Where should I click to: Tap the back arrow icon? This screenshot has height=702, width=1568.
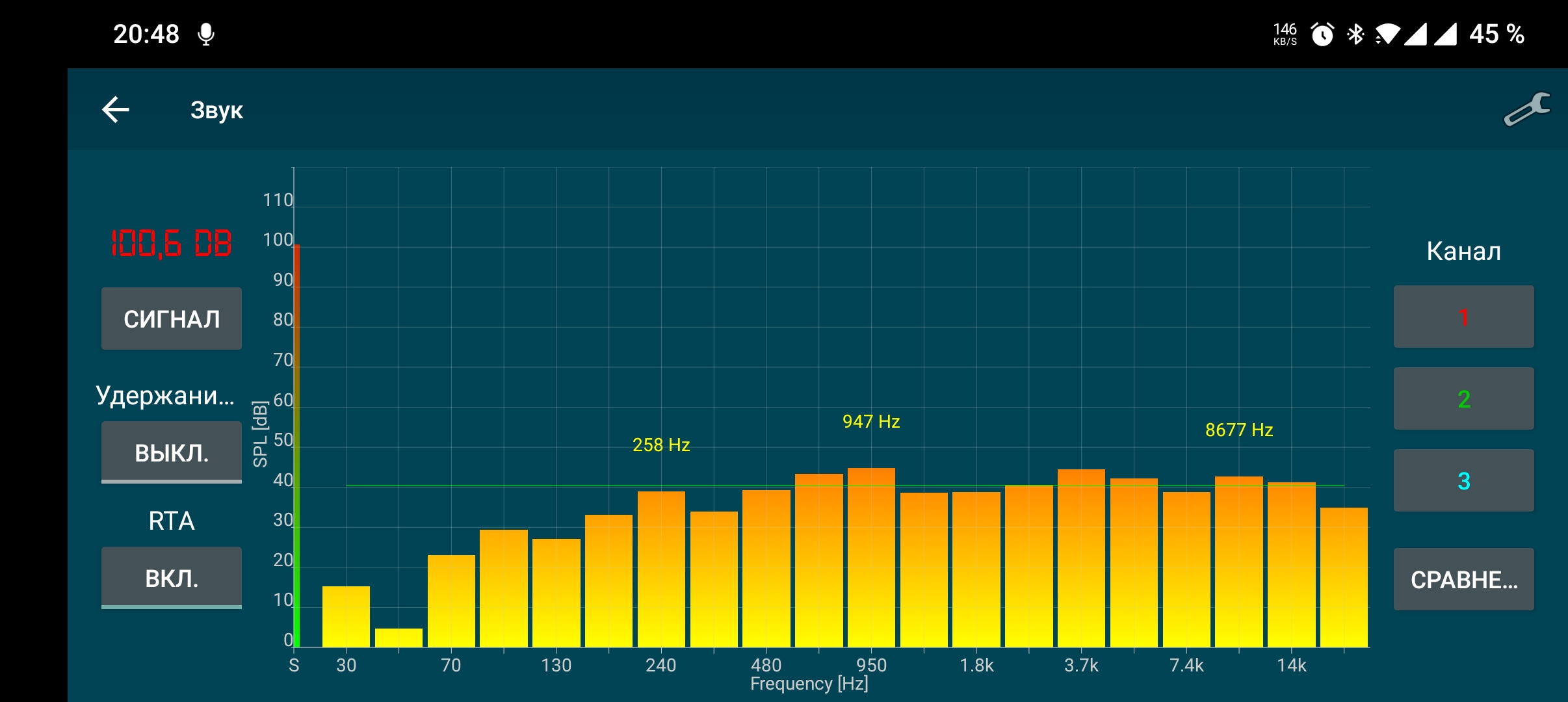(116, 109)
